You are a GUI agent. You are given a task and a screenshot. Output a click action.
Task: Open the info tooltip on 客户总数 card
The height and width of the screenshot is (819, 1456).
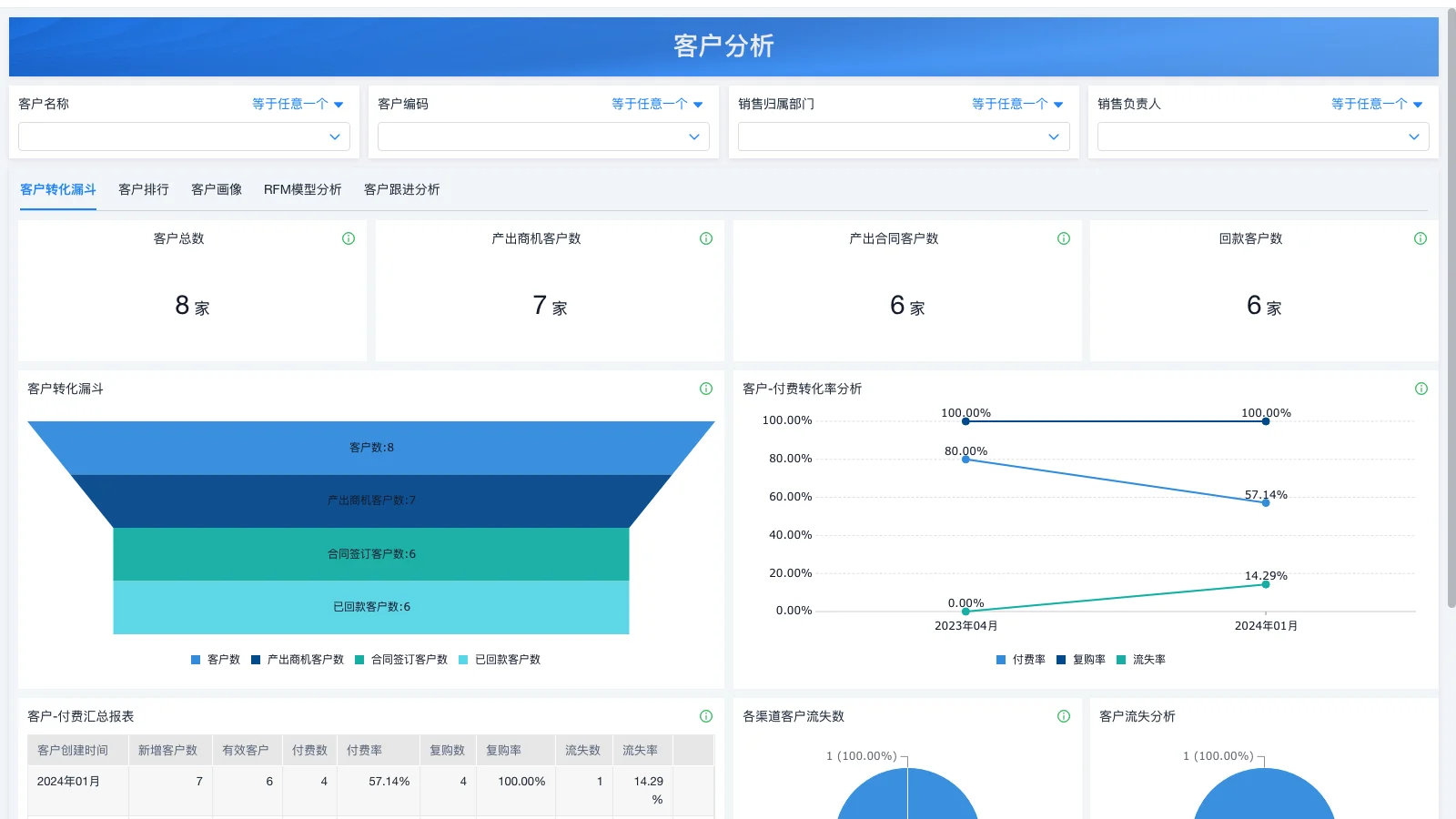pyautogui.click(x=349, y=238)
